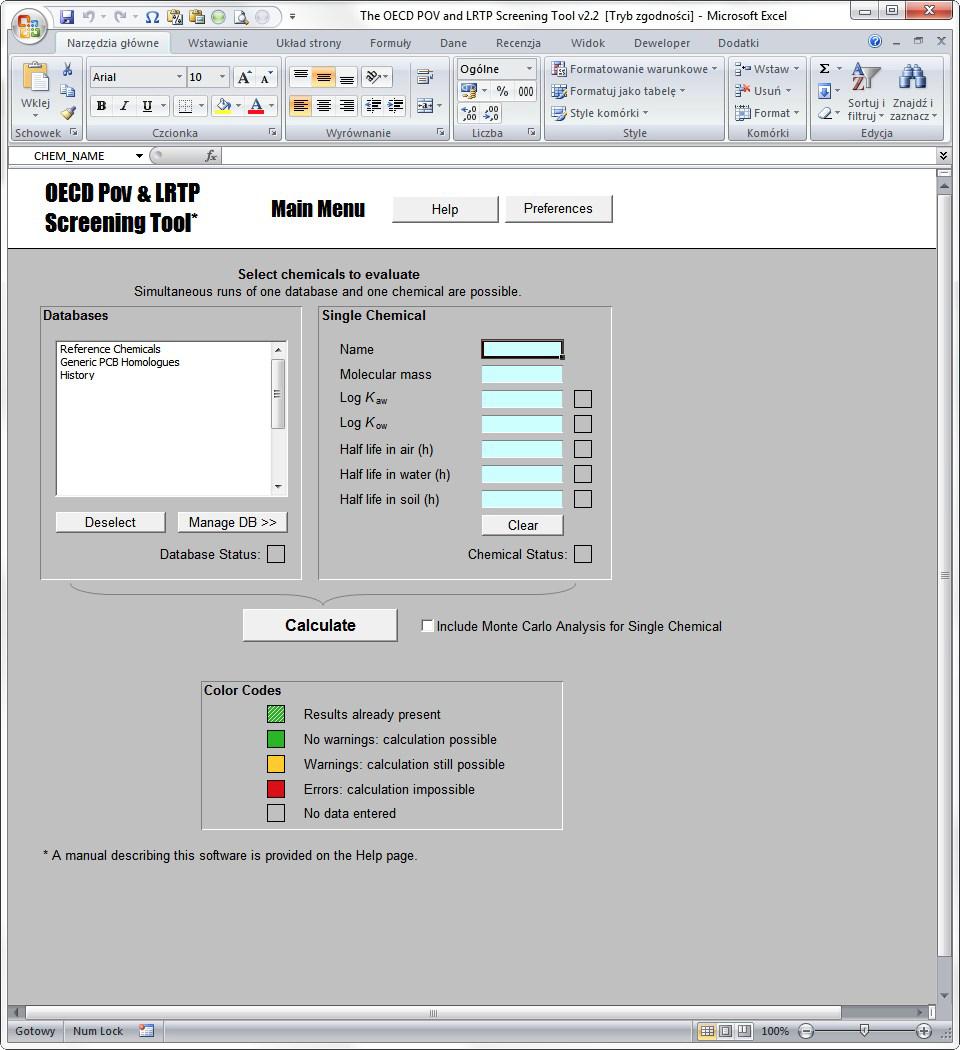Toggle the checkbox beside Half life in water
This screenshot has height=1050, width=960.
(x=583, y=474)
